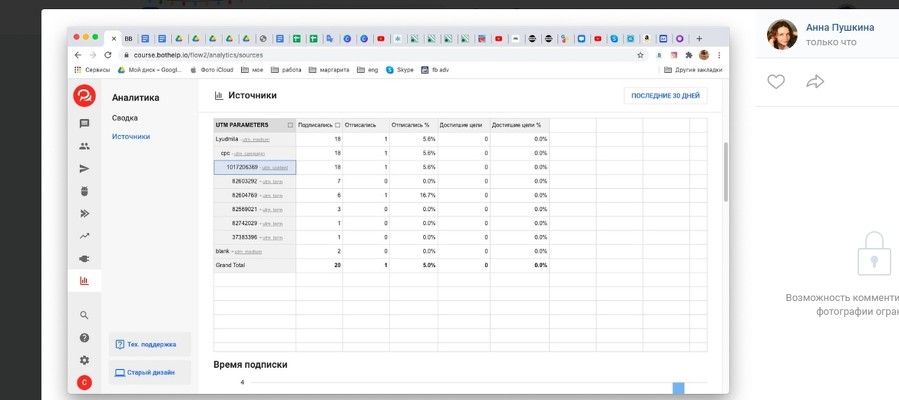Open the question-mark help icon in sidebar

coord(84,338)
